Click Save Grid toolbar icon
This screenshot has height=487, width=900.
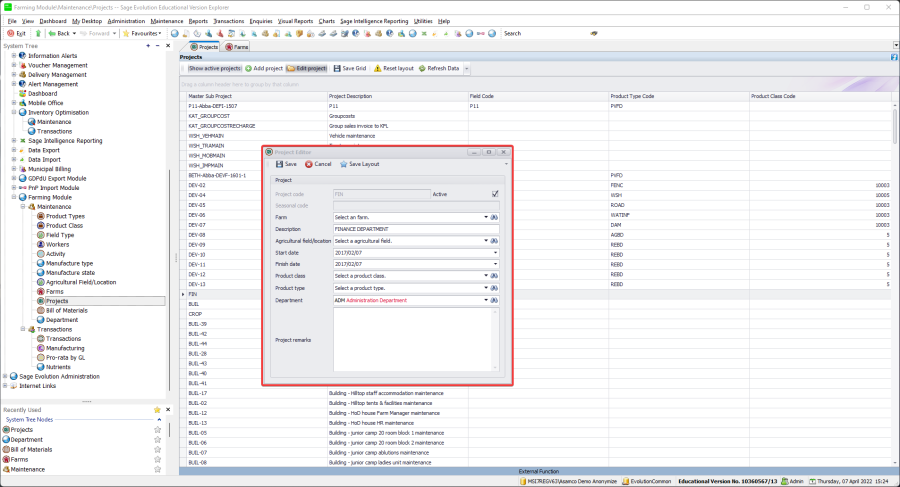click(337, 68)
